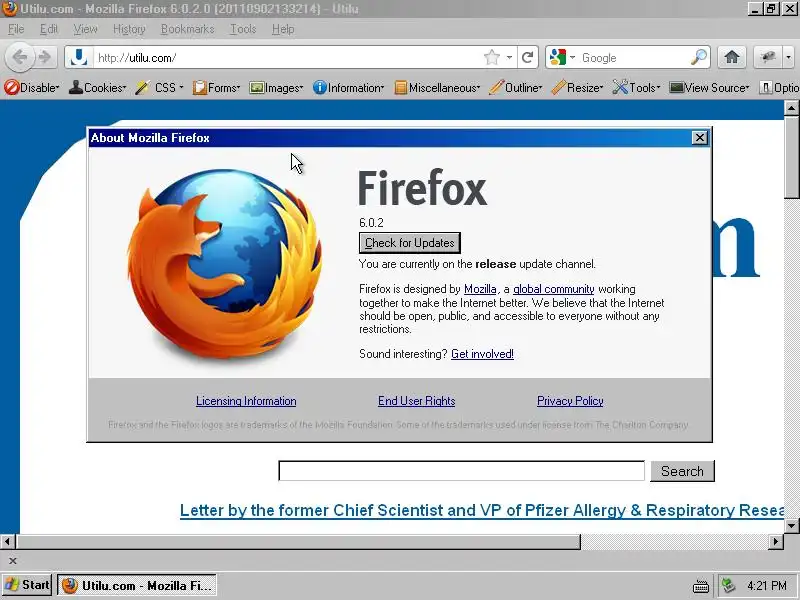
Task: Open the CSS toolbar menu
Action: 160,88
